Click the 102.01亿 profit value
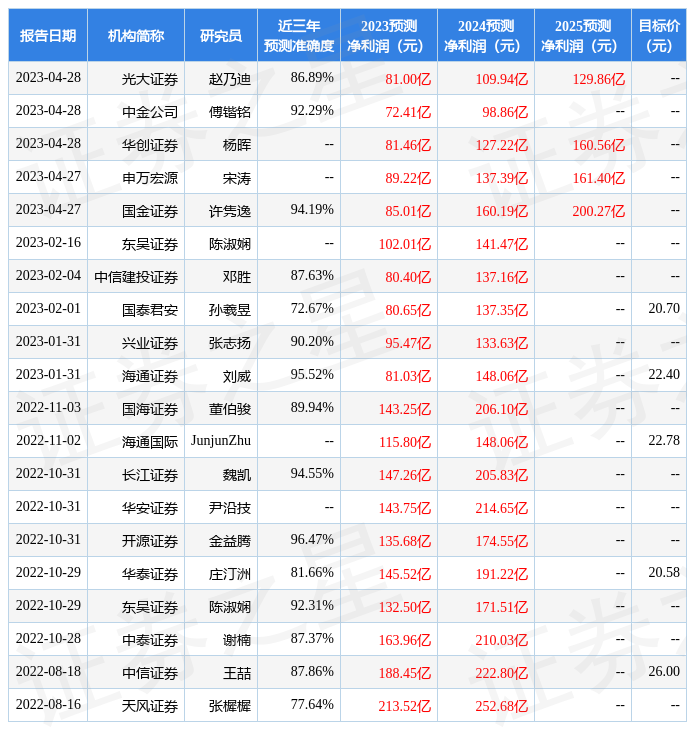Image resolution: width=687 pixels, height=730 pixels. (x=405, y=244)
